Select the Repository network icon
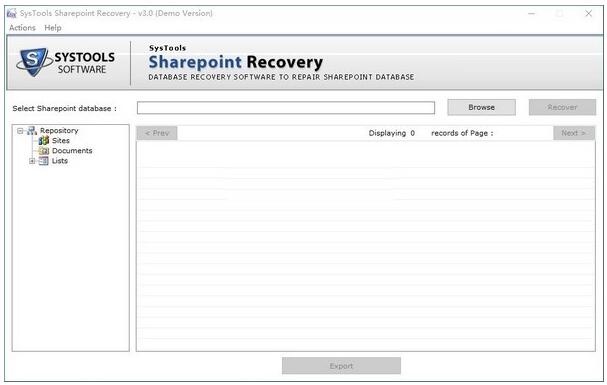 click(32, 131)
